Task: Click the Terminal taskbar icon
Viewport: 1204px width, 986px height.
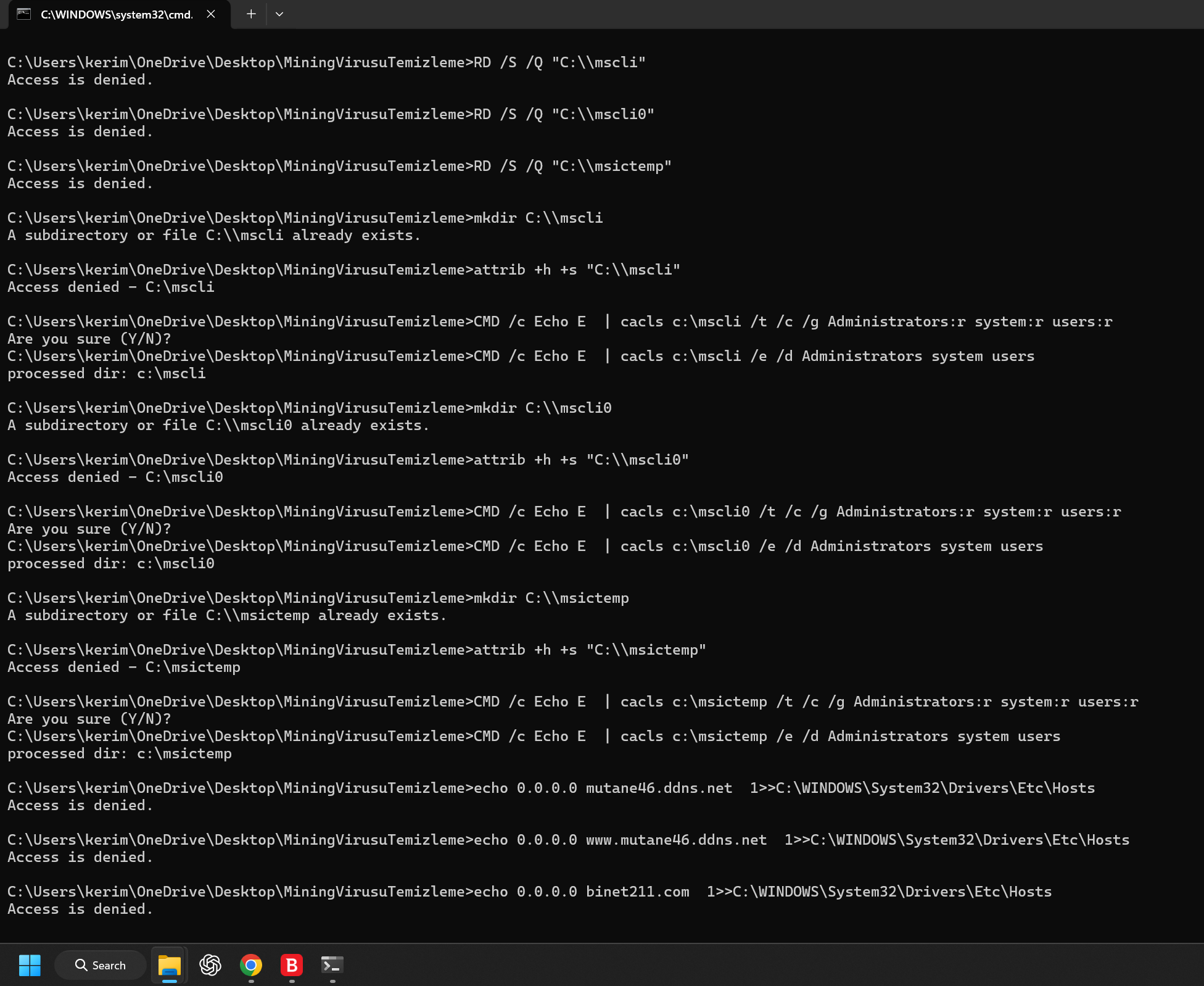Action: pyautogui.click(x=332, y=965)
